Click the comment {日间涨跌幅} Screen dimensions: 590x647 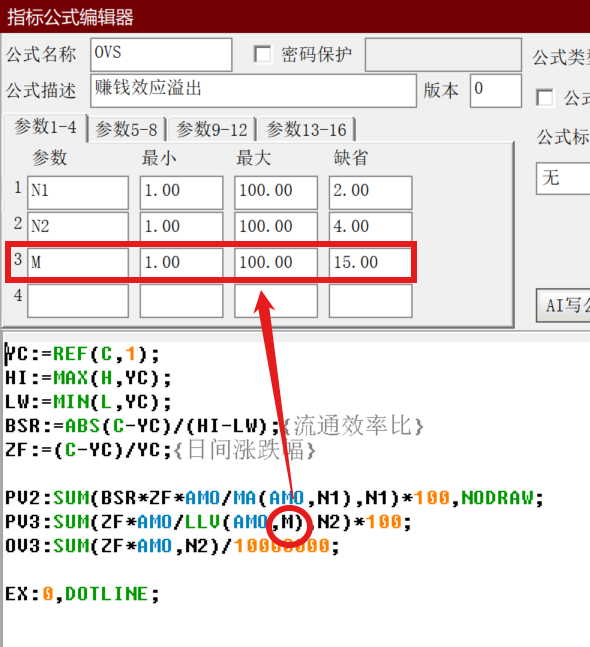tap(245, 450)
